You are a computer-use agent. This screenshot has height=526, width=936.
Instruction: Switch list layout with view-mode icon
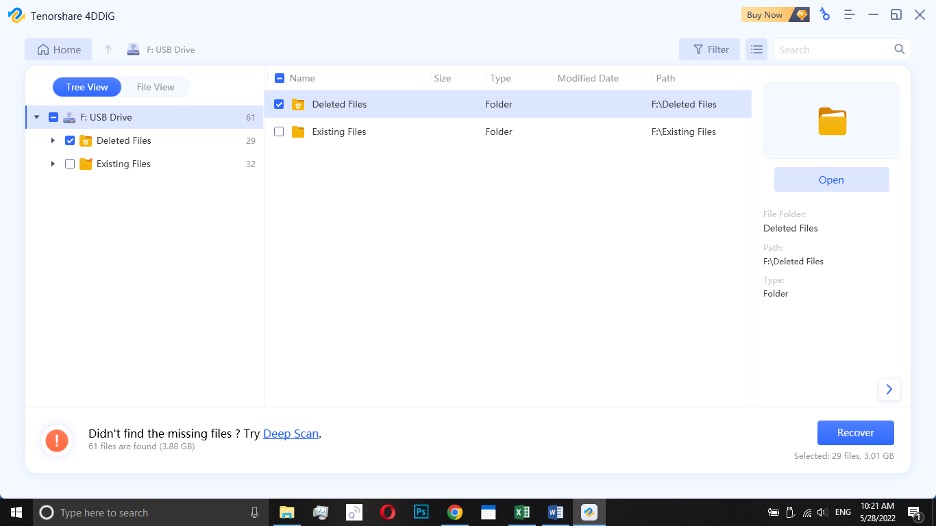pyautogui.click(x=756, y=50)
